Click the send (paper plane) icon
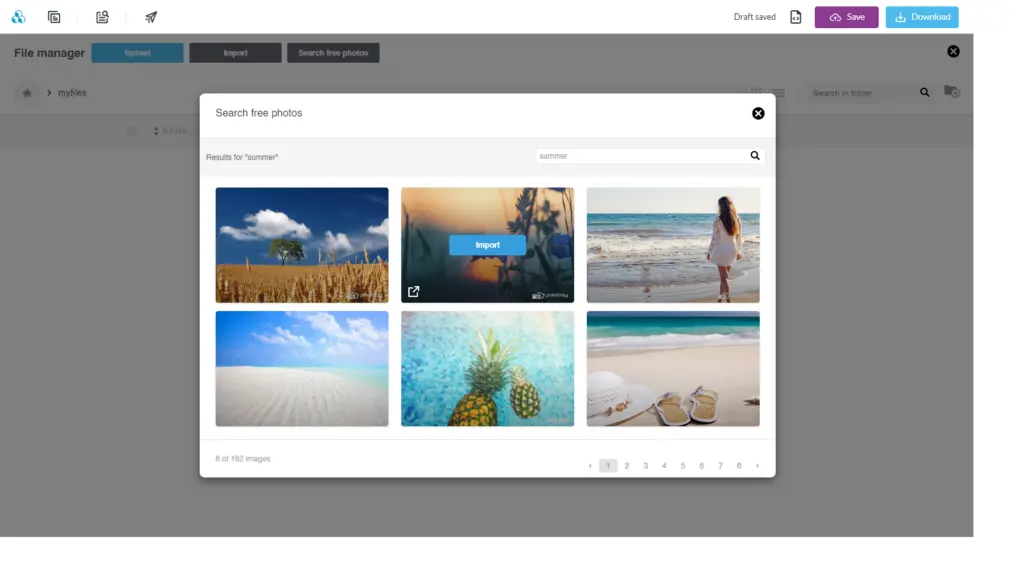 click(x=150, y=17)
